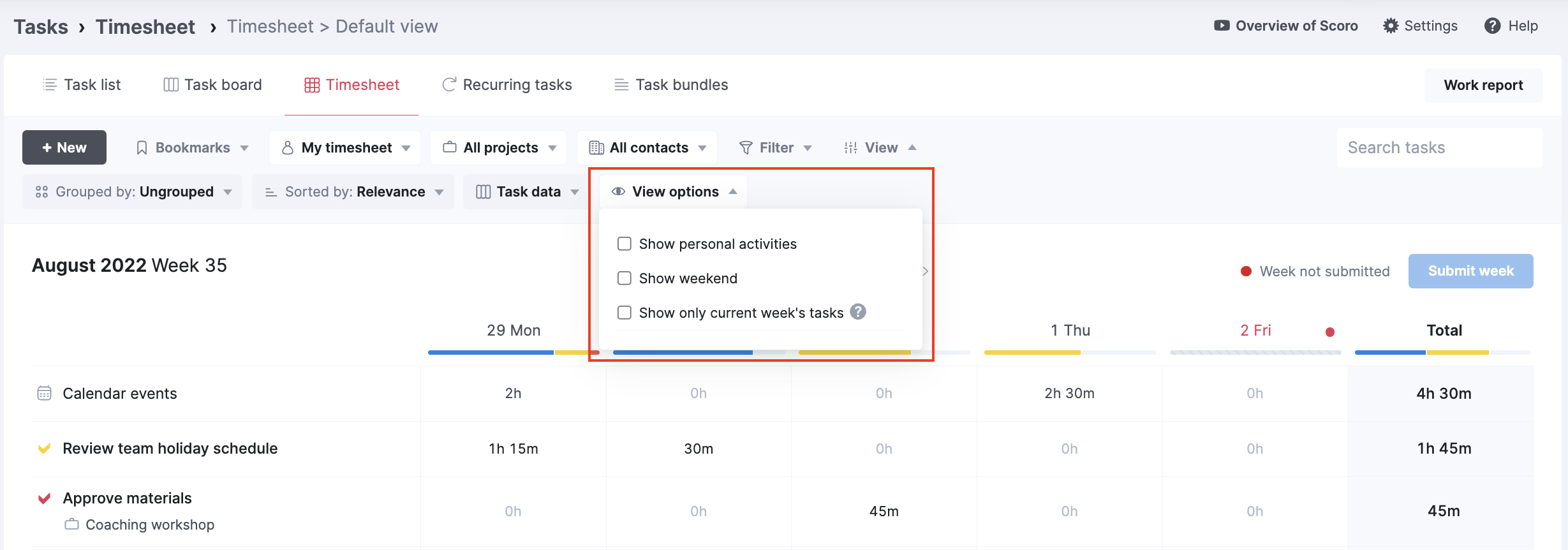
Task: Click the eye icon in View options
Action: (x=618, y=191)
